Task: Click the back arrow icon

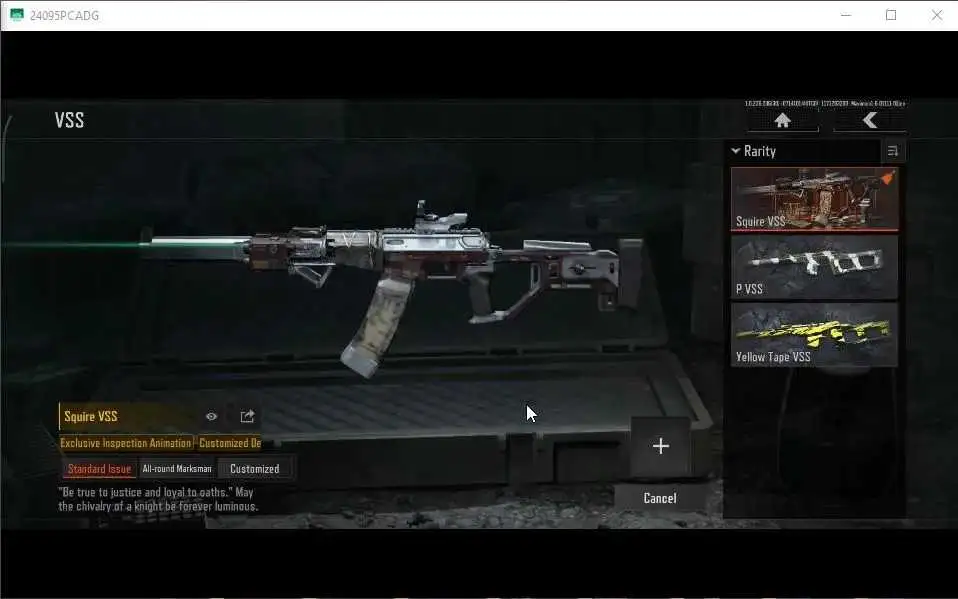Action: (870, 120)
